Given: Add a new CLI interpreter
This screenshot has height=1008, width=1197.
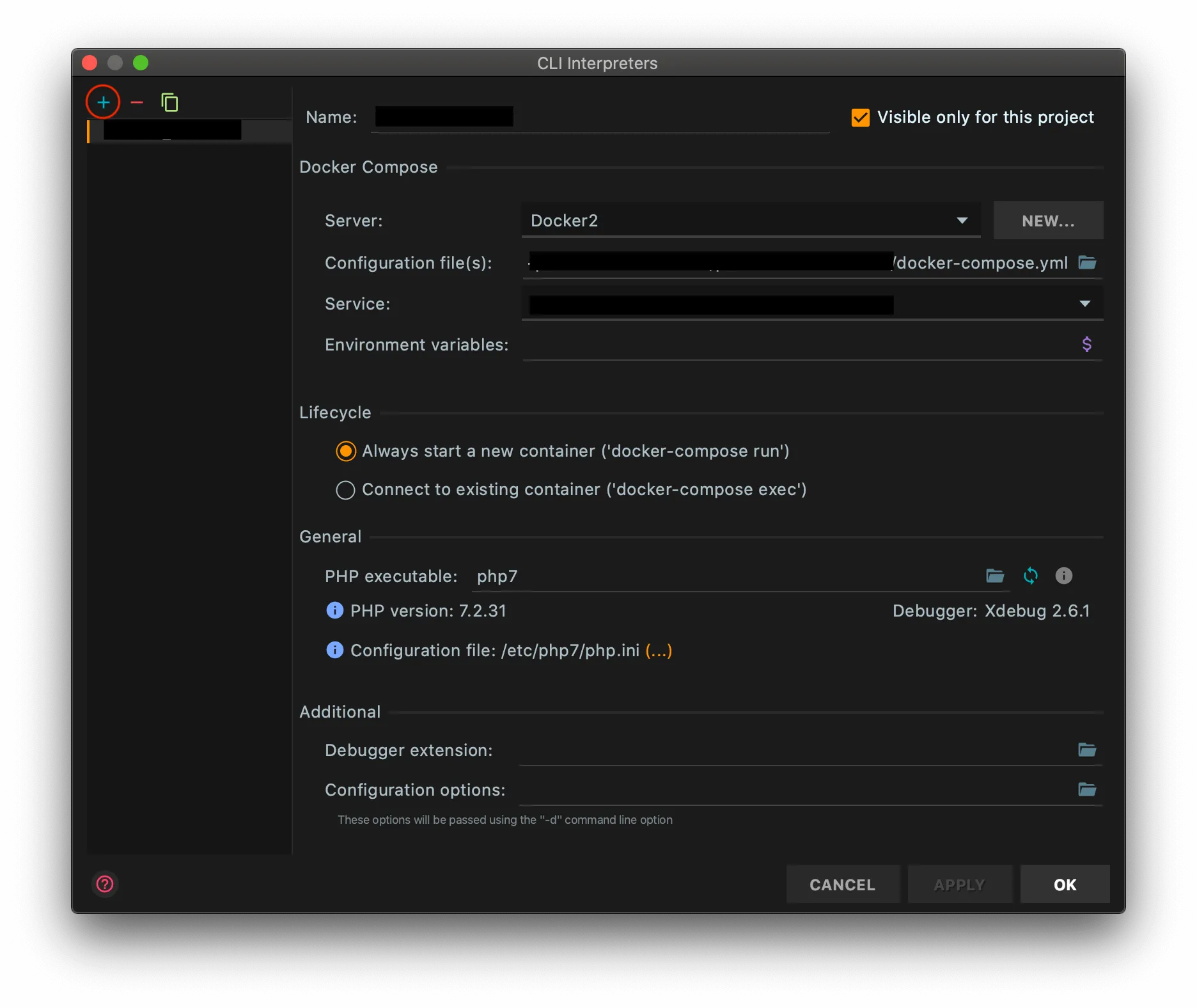Looking at the screenshot, I should coord(103,102).
